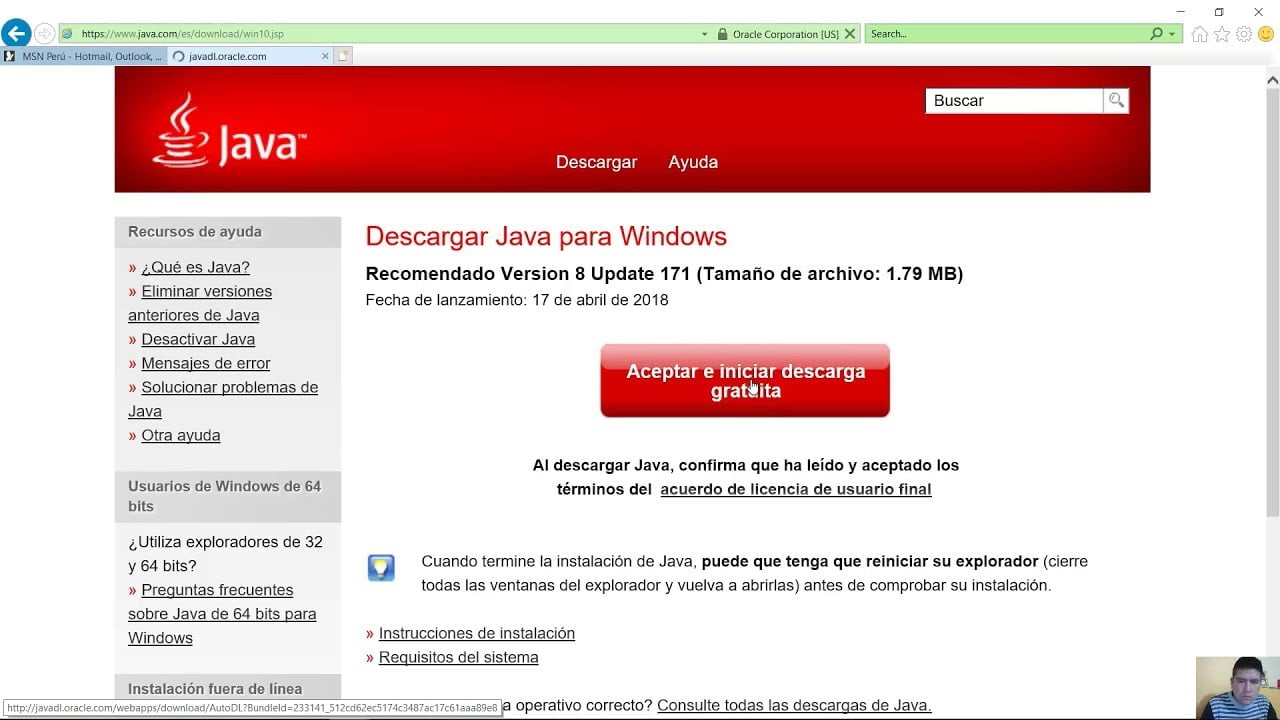Click Aceptar e iniciar descarga gratuita
Viewport: 1280px width, 720px height.
(744, 380)
